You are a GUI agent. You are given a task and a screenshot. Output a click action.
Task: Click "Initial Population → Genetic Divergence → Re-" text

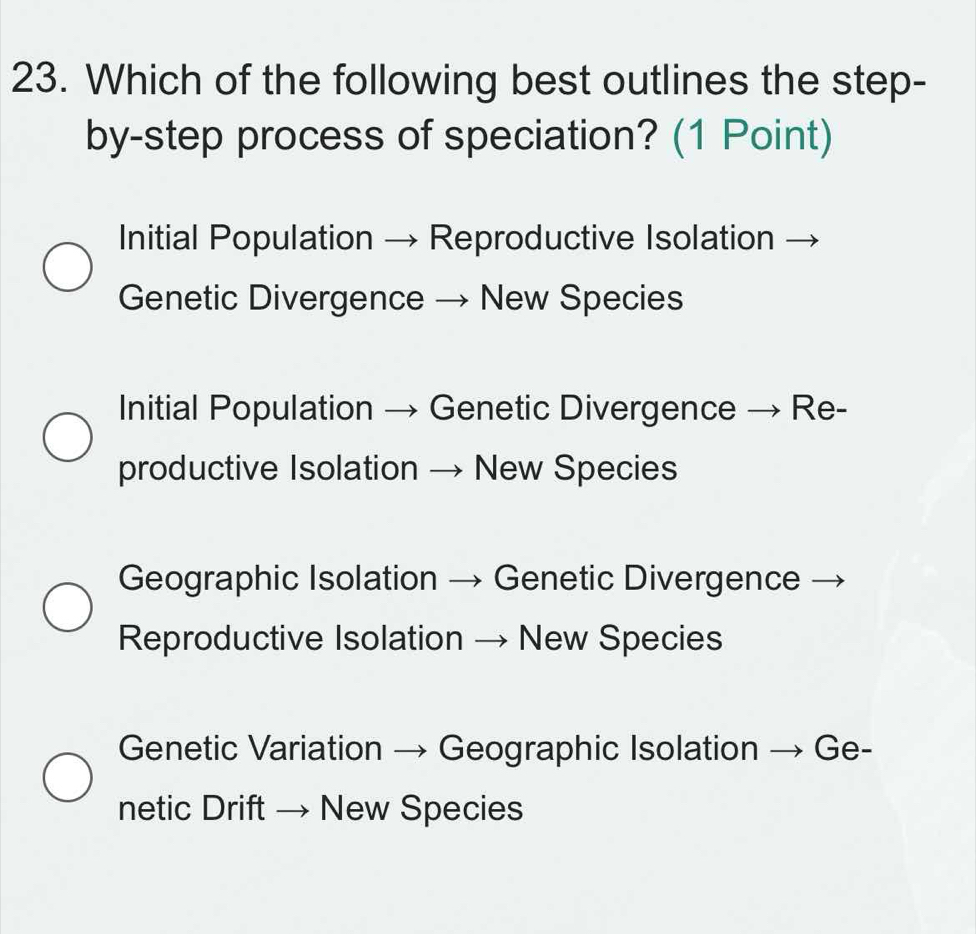[480, 409]
